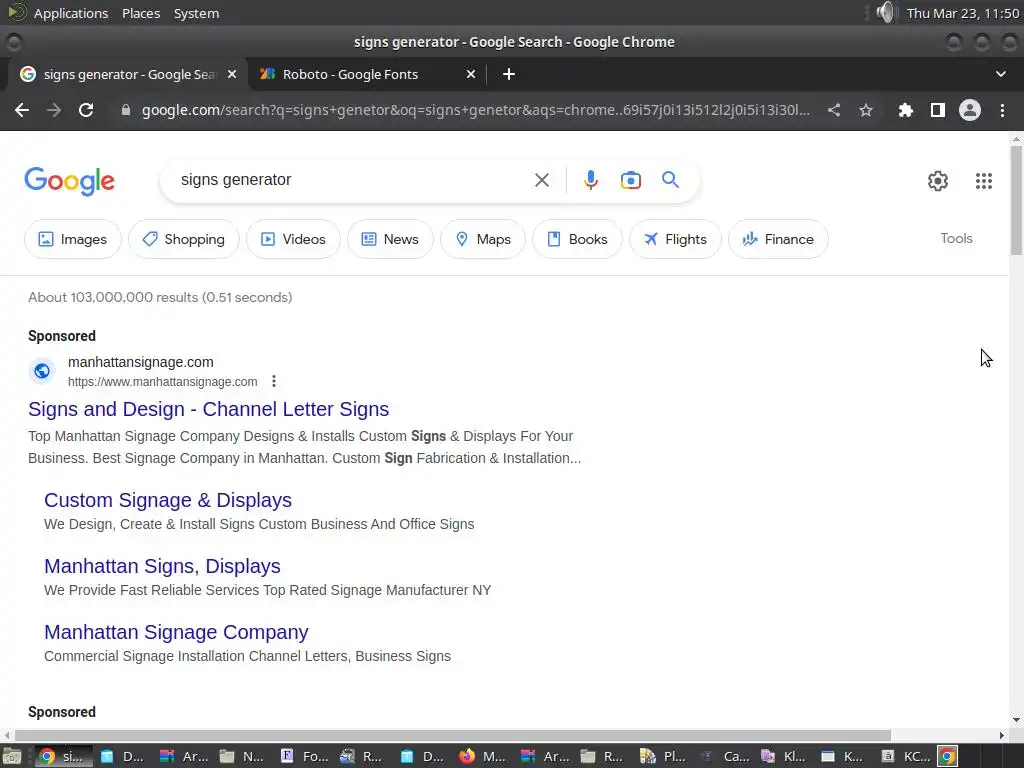Search by image using camera icon
1024x768 pixels.
pos(631,180)
